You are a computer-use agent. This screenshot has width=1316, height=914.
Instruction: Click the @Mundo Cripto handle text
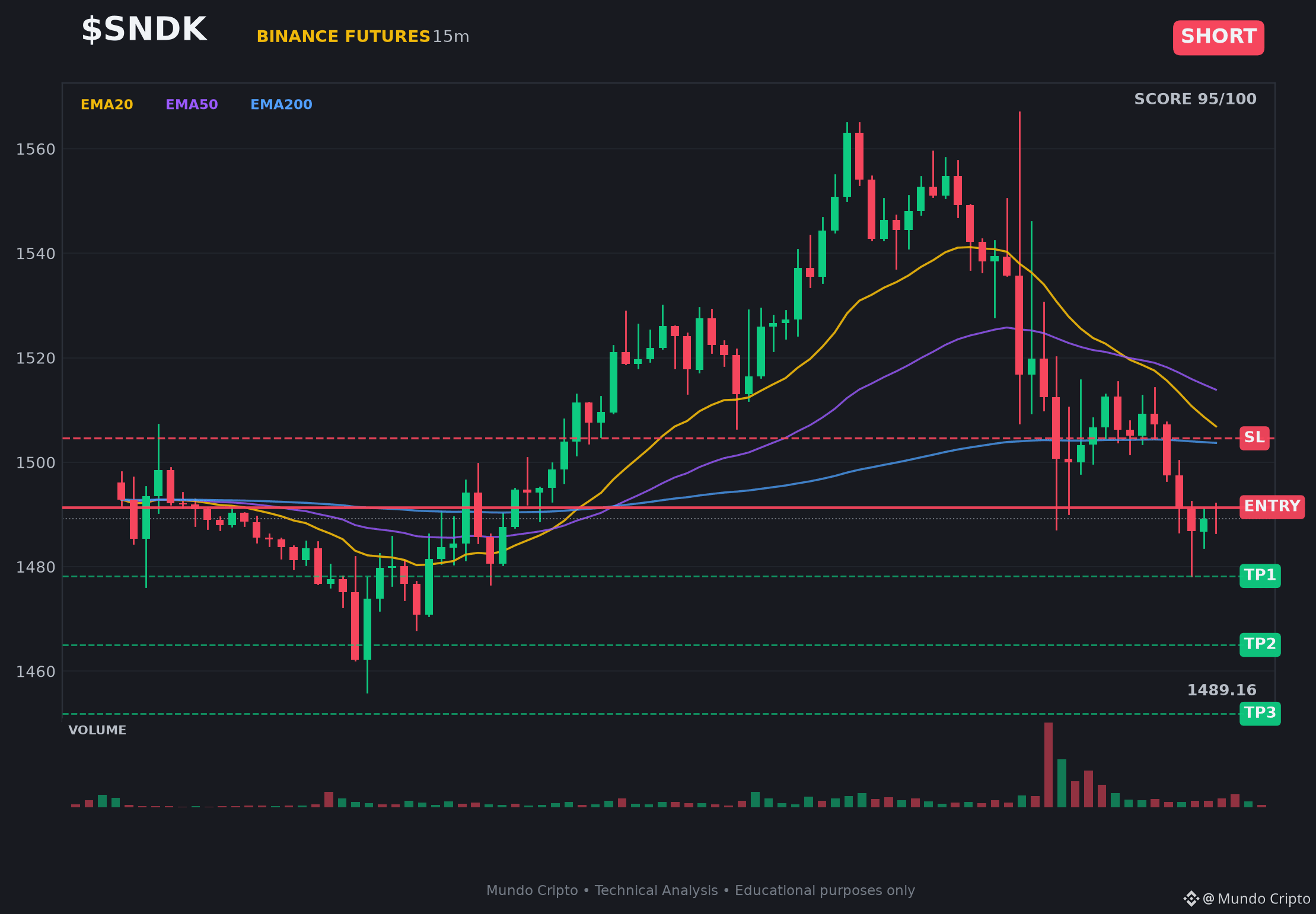tap(1257, 899)
